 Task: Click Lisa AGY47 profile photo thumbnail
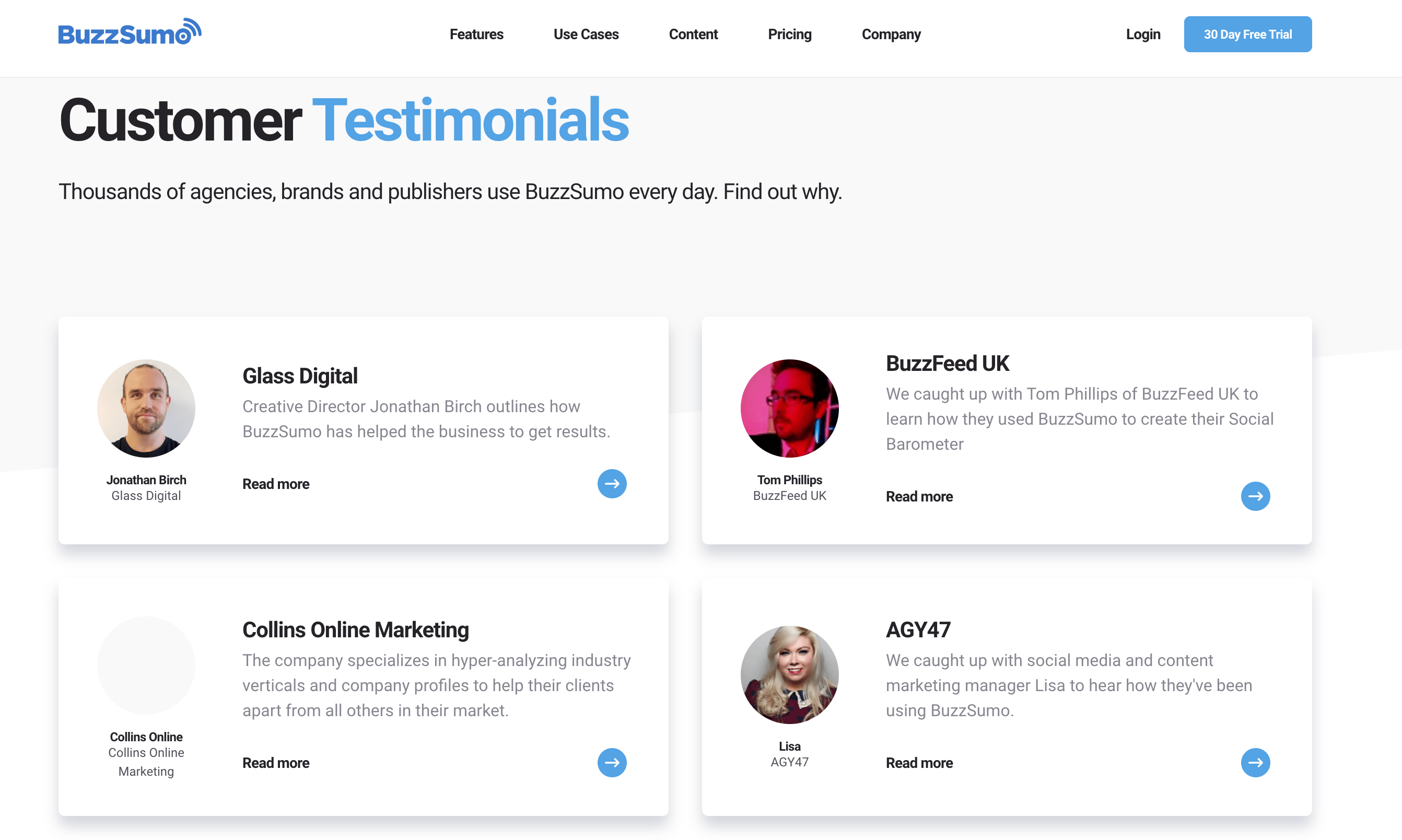point(789,675)
